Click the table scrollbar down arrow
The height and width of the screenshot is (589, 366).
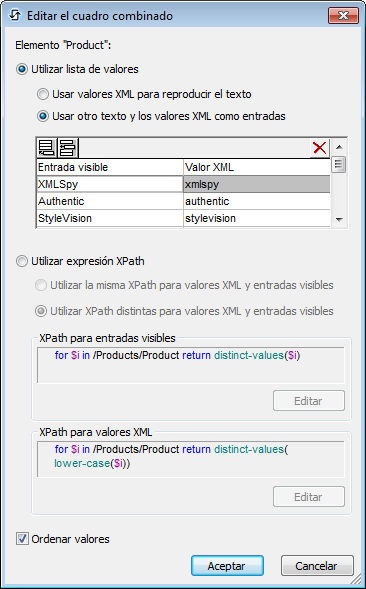(339, 219)
